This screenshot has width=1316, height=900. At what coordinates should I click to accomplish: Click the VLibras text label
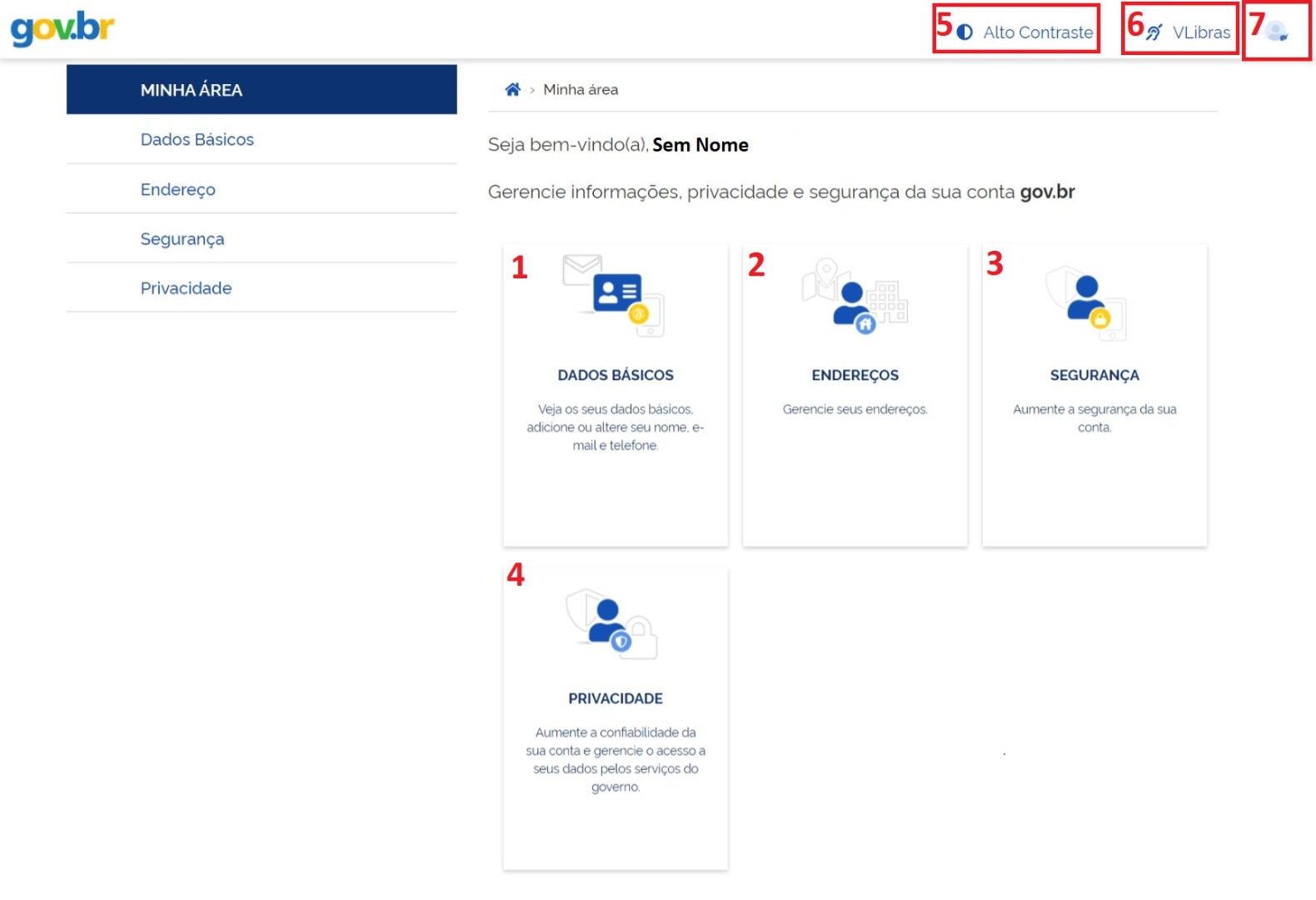click(x=1201, y=32)
